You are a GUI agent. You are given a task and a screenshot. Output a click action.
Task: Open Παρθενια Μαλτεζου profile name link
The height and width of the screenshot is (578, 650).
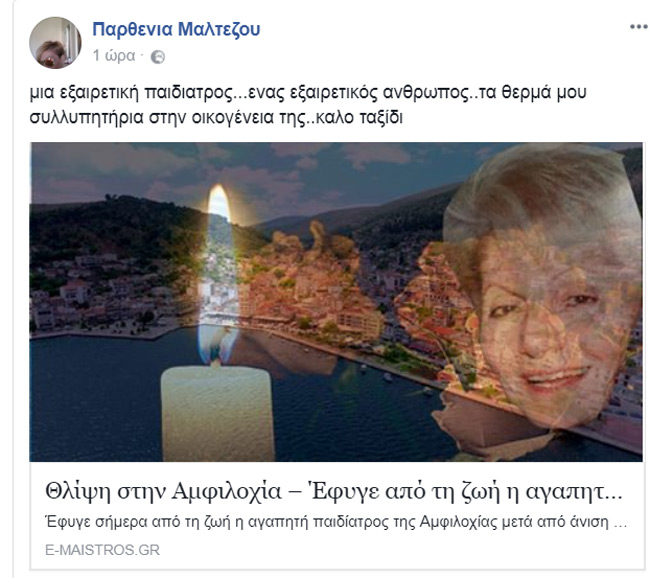176,29
